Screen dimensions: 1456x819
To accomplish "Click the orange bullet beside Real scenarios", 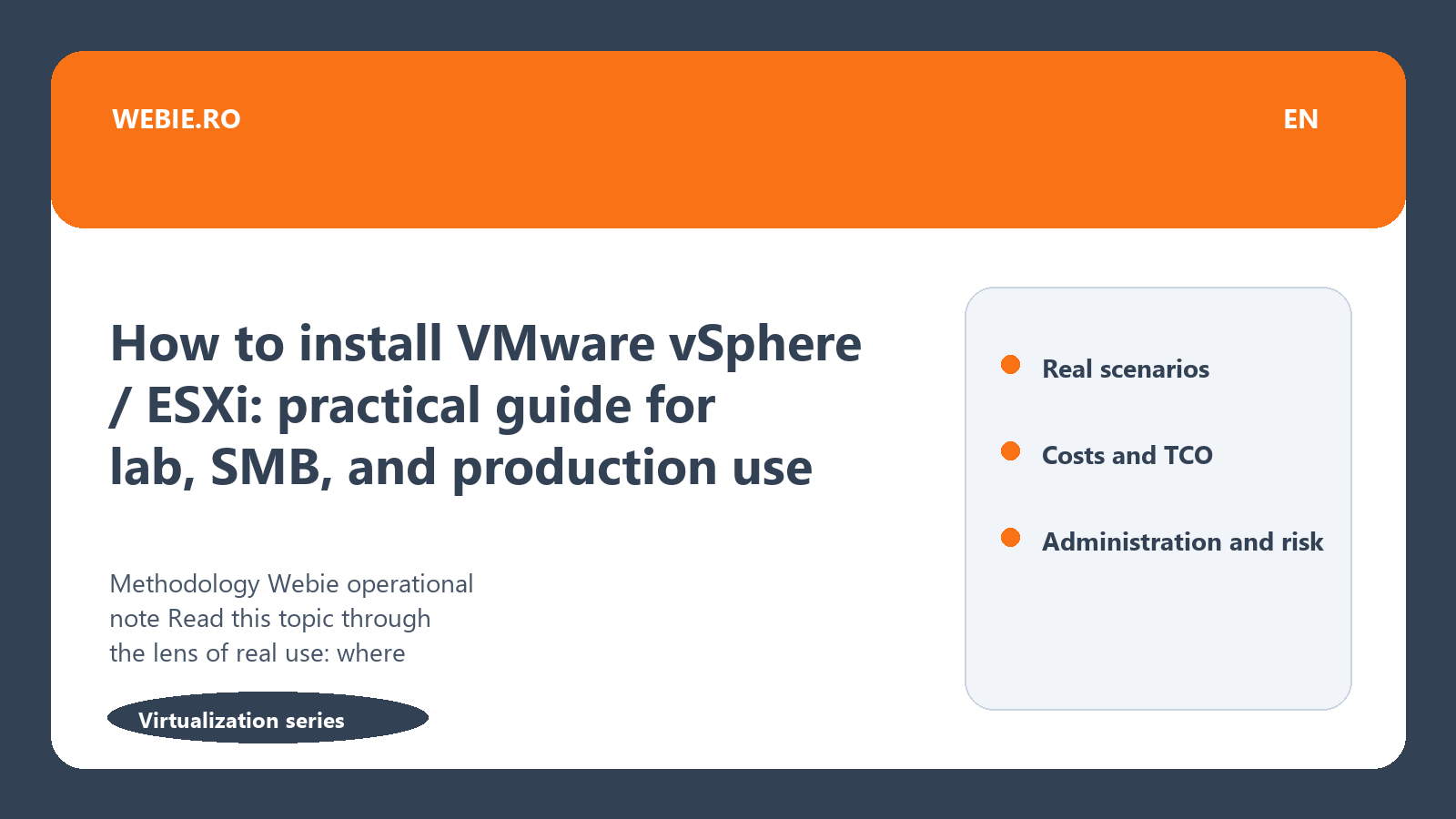I will 1010,365.
